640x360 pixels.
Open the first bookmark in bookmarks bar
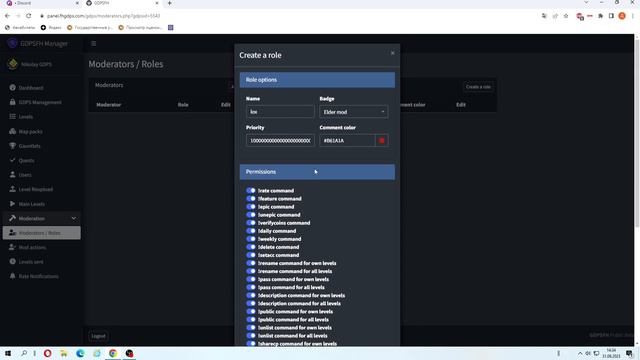pos(20,28)
